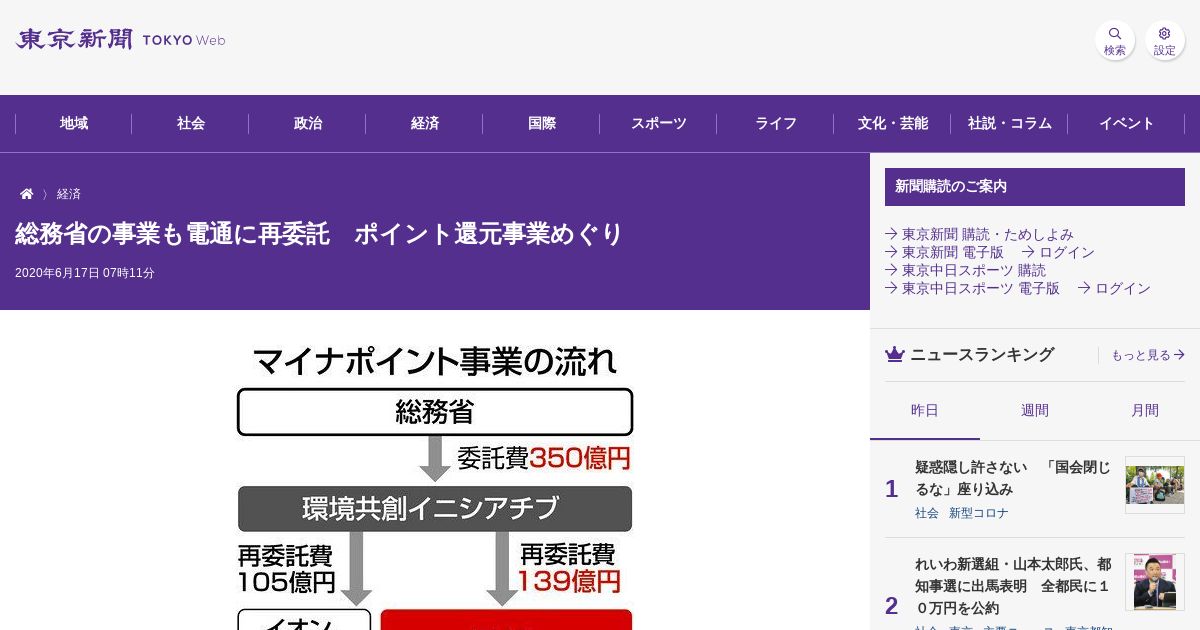Click the マイナポイント事業の流れ diagram image
This screenshot has width=1200, height=630.
point(435,485)
